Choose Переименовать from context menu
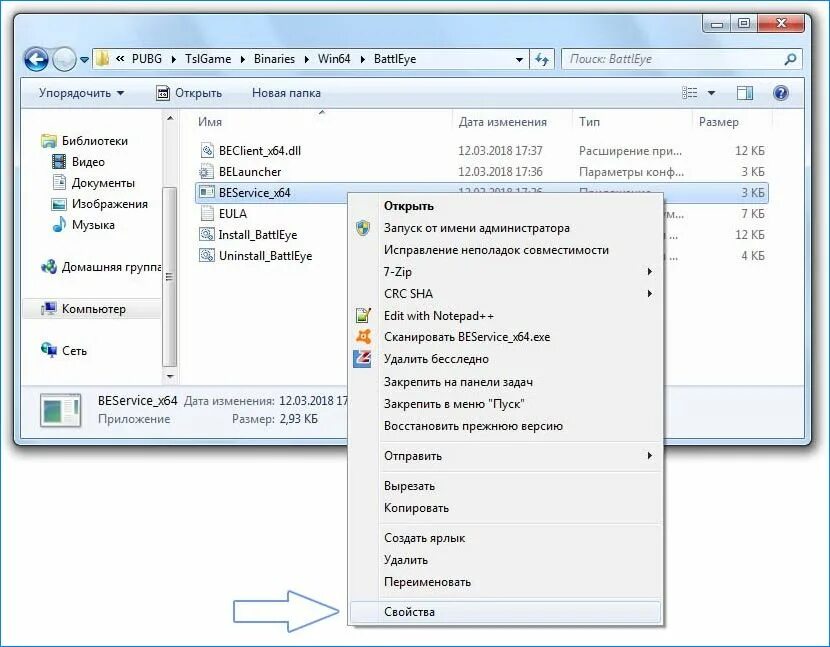The image size is (830, 647). tap(505, 582)
